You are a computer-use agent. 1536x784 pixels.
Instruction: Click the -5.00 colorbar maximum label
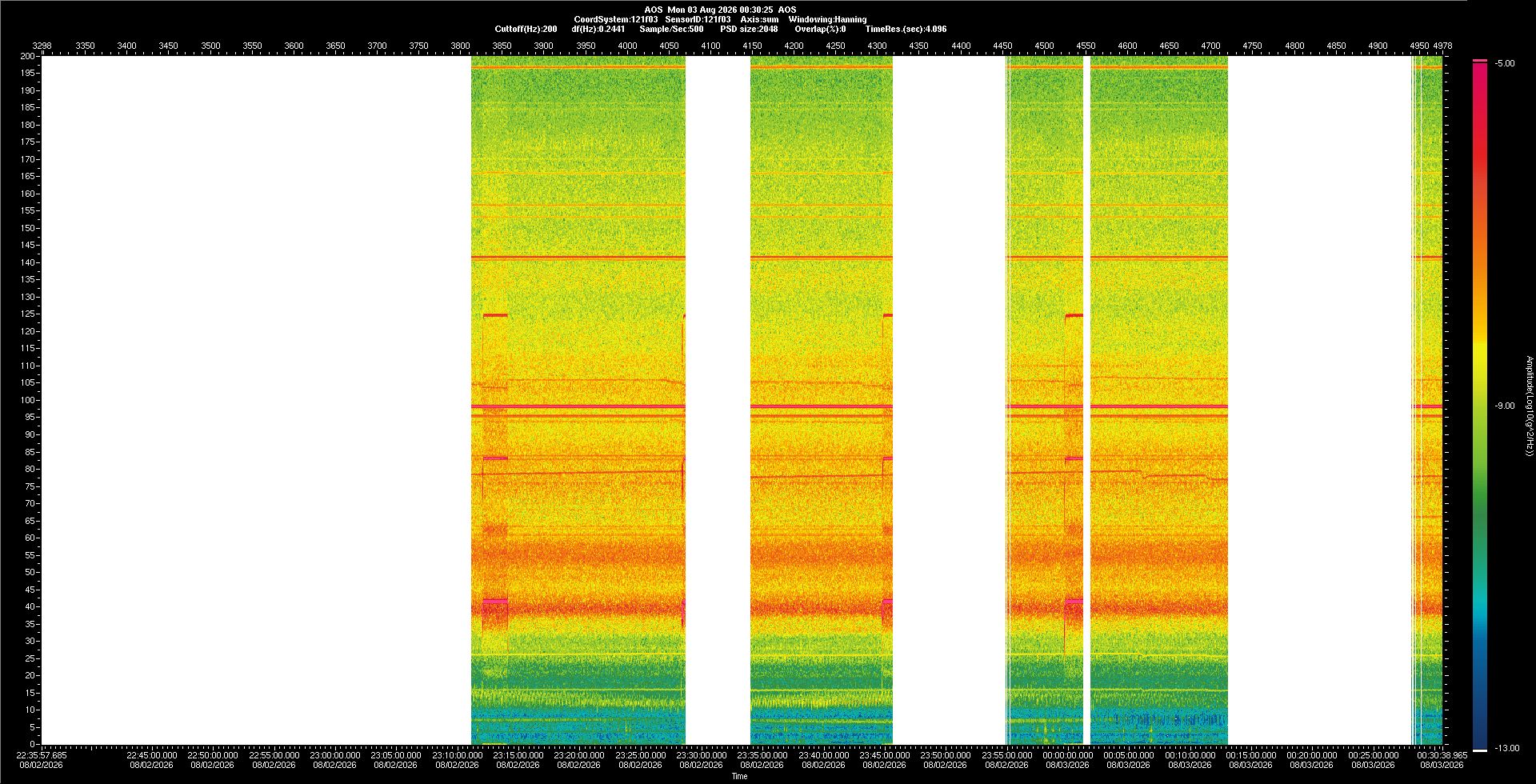pos(1504,64)
